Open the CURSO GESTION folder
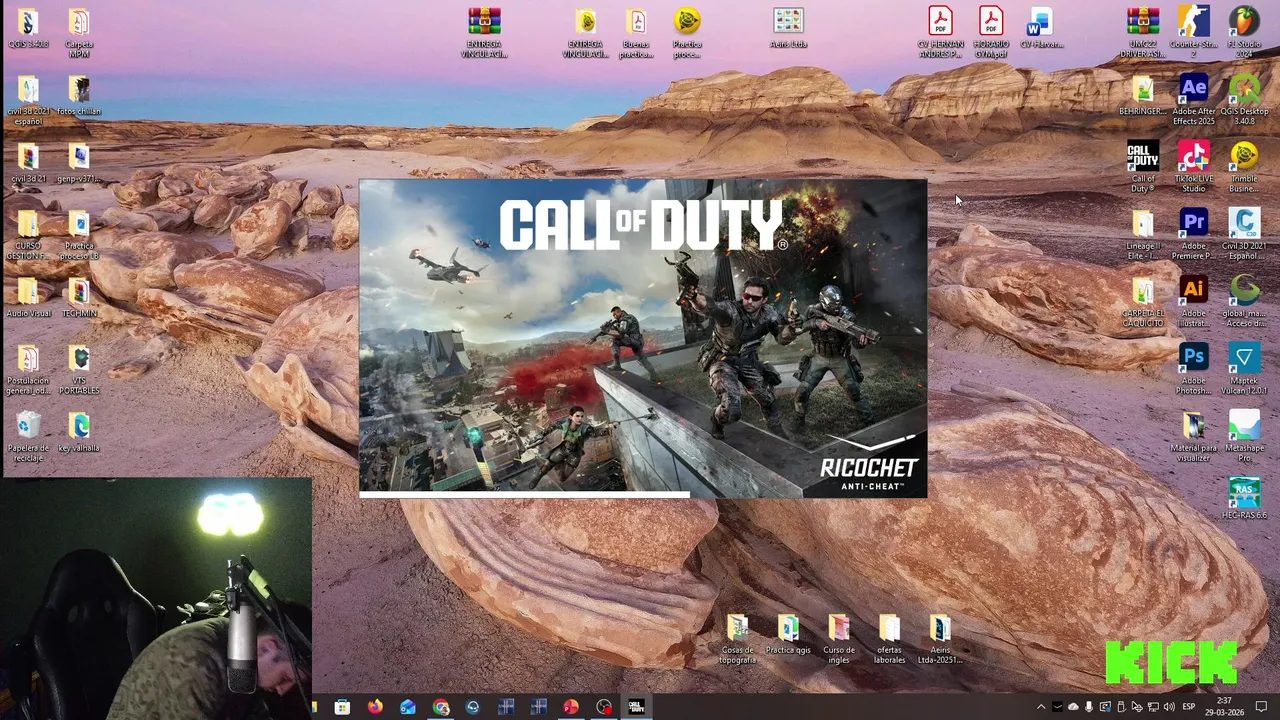The width and height of the screenshot is (1280, 720). coord(28,235)
